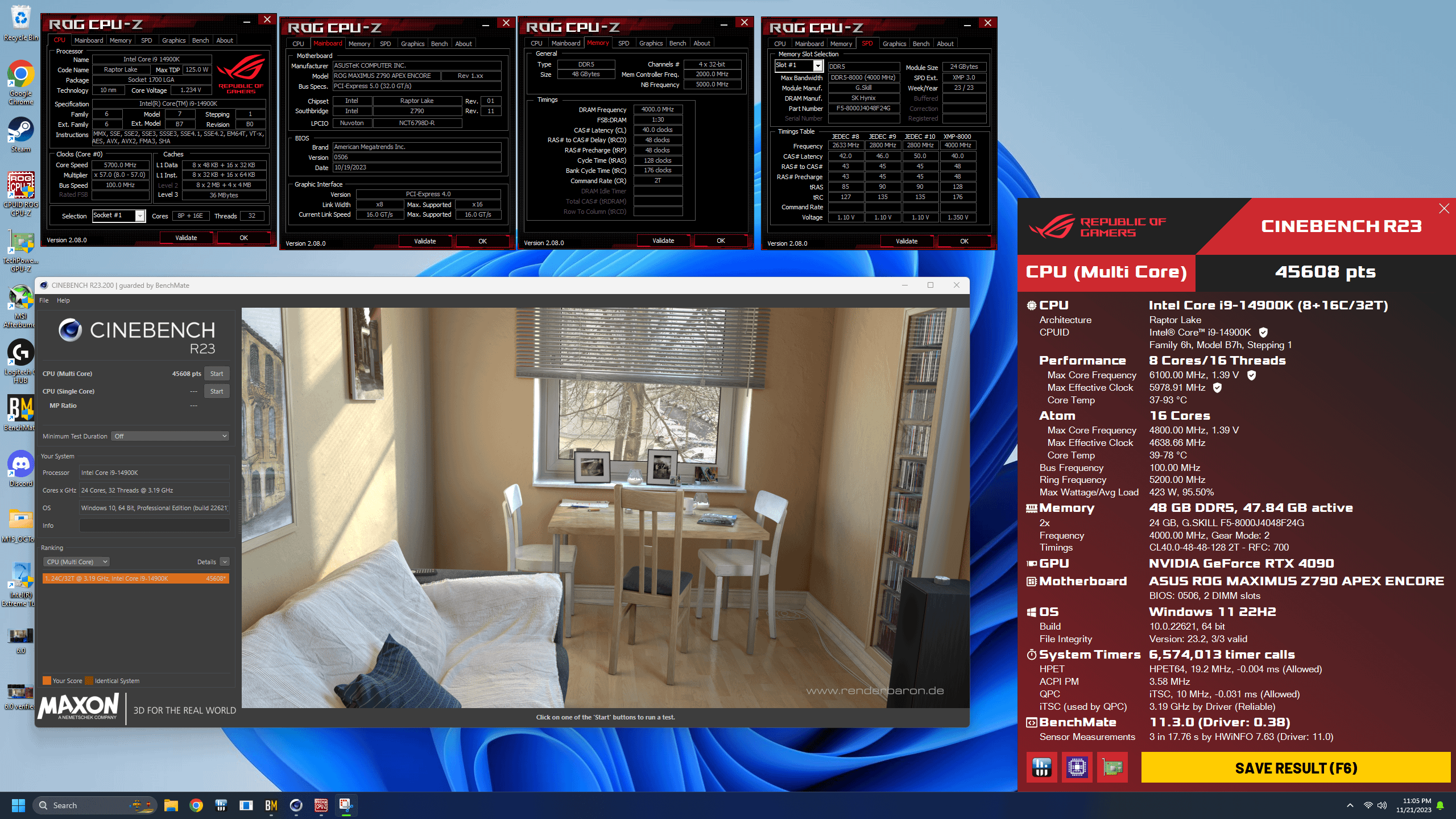Viewport: 1456px width, 819px height.
Task: Open the notification bell in the system tray
Action: (1440, 805)
